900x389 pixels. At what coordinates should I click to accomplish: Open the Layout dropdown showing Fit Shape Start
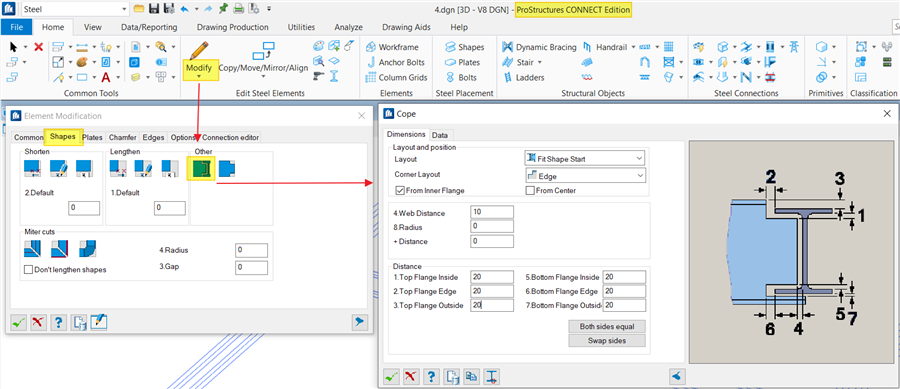[x=585, y=158]
